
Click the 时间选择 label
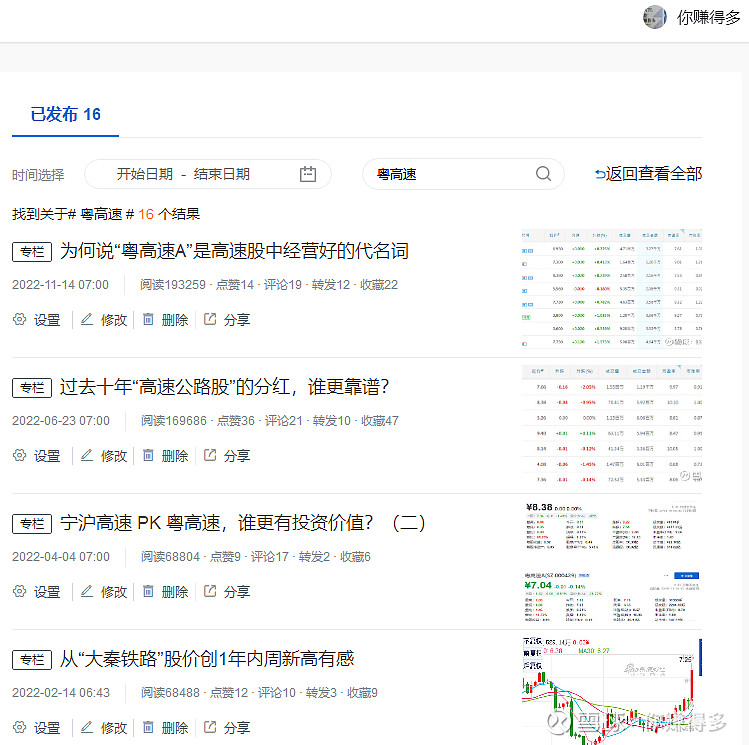pyautogui.click(x=38, y=175)
